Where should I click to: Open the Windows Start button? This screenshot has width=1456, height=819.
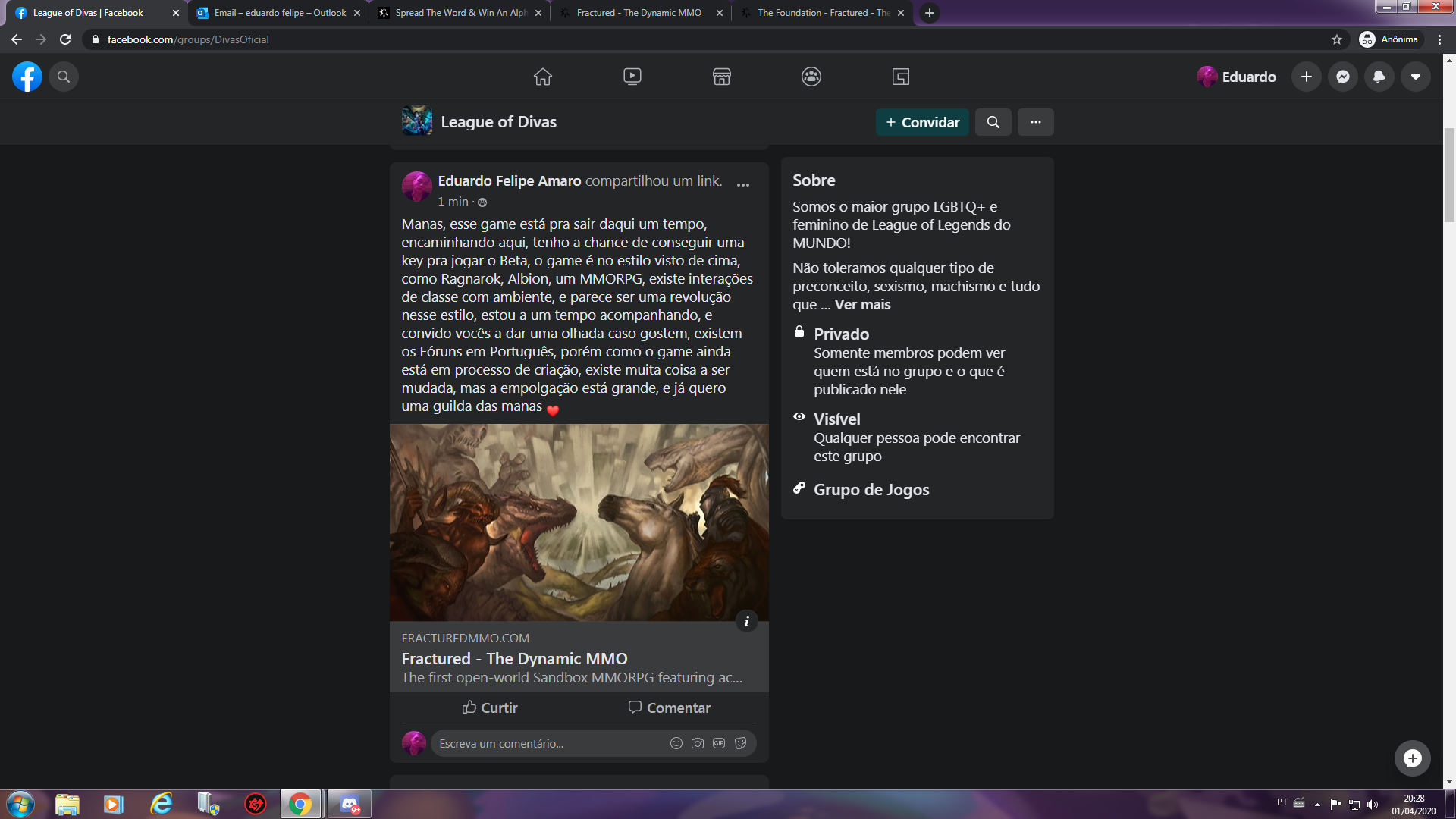pos(20,804)
